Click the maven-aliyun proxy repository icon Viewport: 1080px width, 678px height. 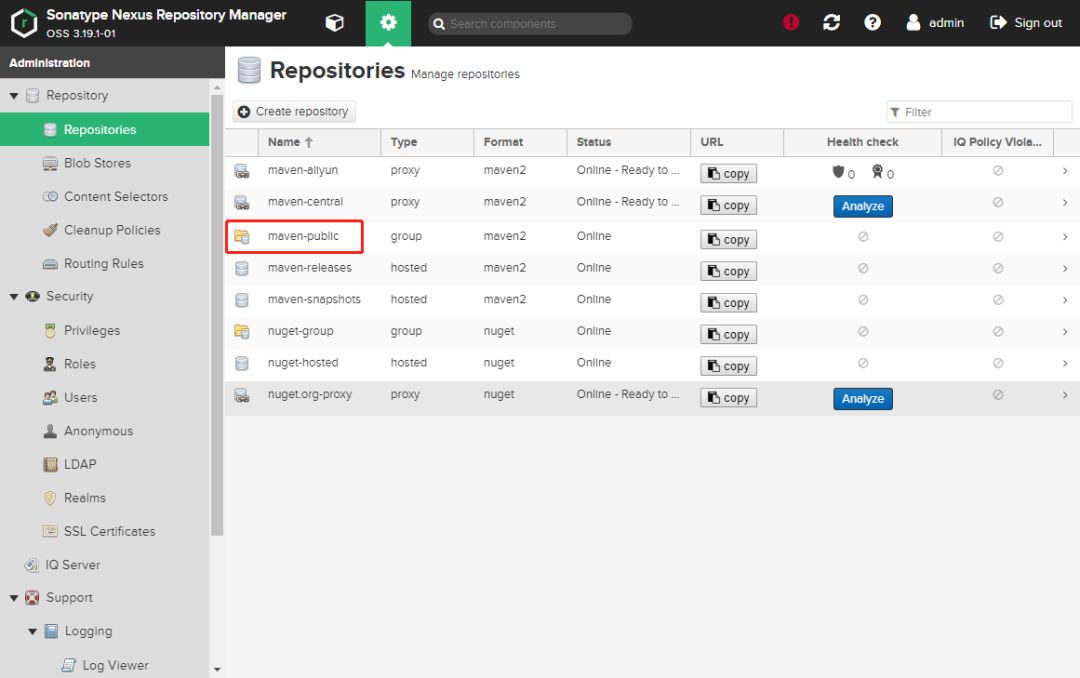(x=242, y=171)
